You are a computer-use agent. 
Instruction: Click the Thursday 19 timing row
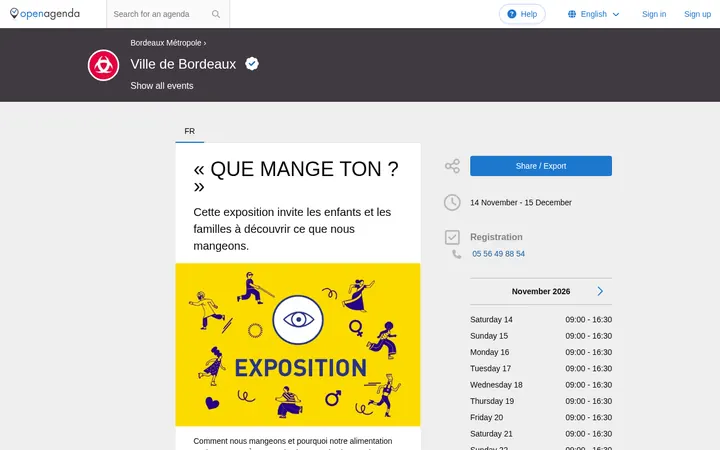pos(541,401)
